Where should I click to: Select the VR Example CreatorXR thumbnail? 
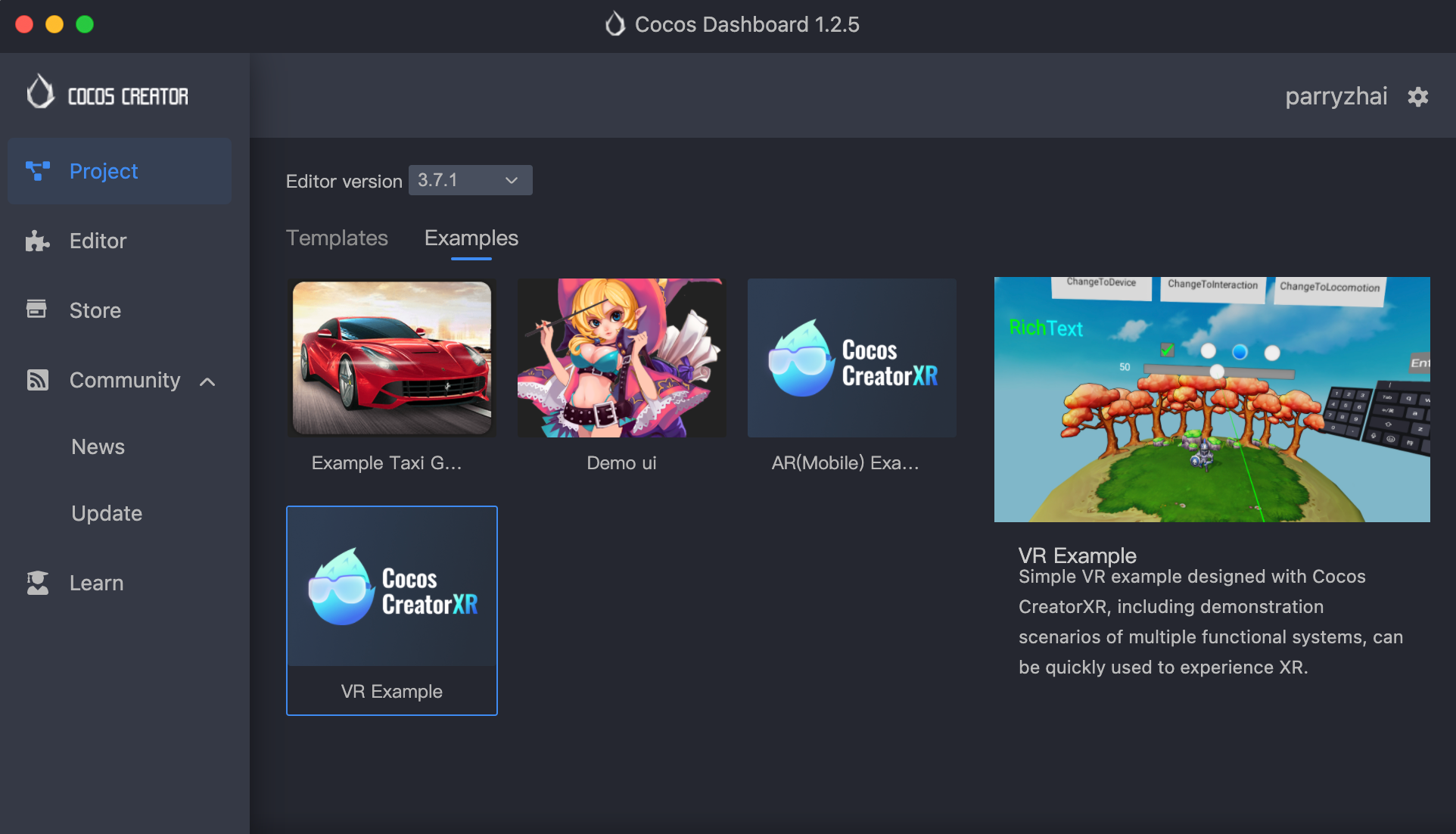[x=392, y=587]
